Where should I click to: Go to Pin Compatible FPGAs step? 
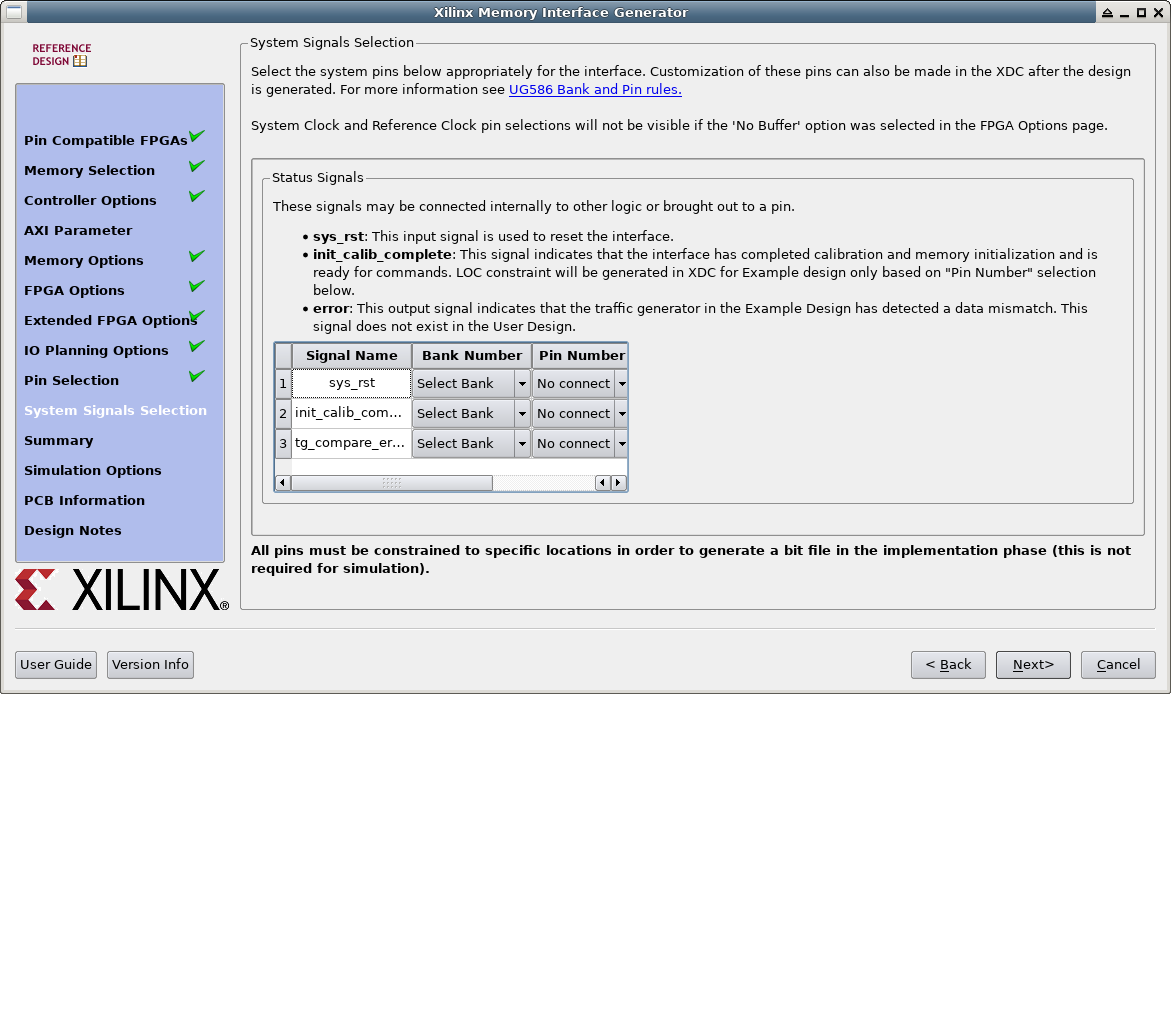pyautogui.click(x=105, y=140)
